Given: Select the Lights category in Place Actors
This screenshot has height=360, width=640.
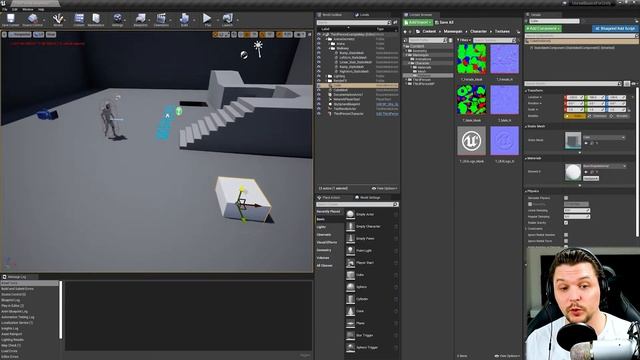Looking at the screenshot, I should click(x=322, y=227).
